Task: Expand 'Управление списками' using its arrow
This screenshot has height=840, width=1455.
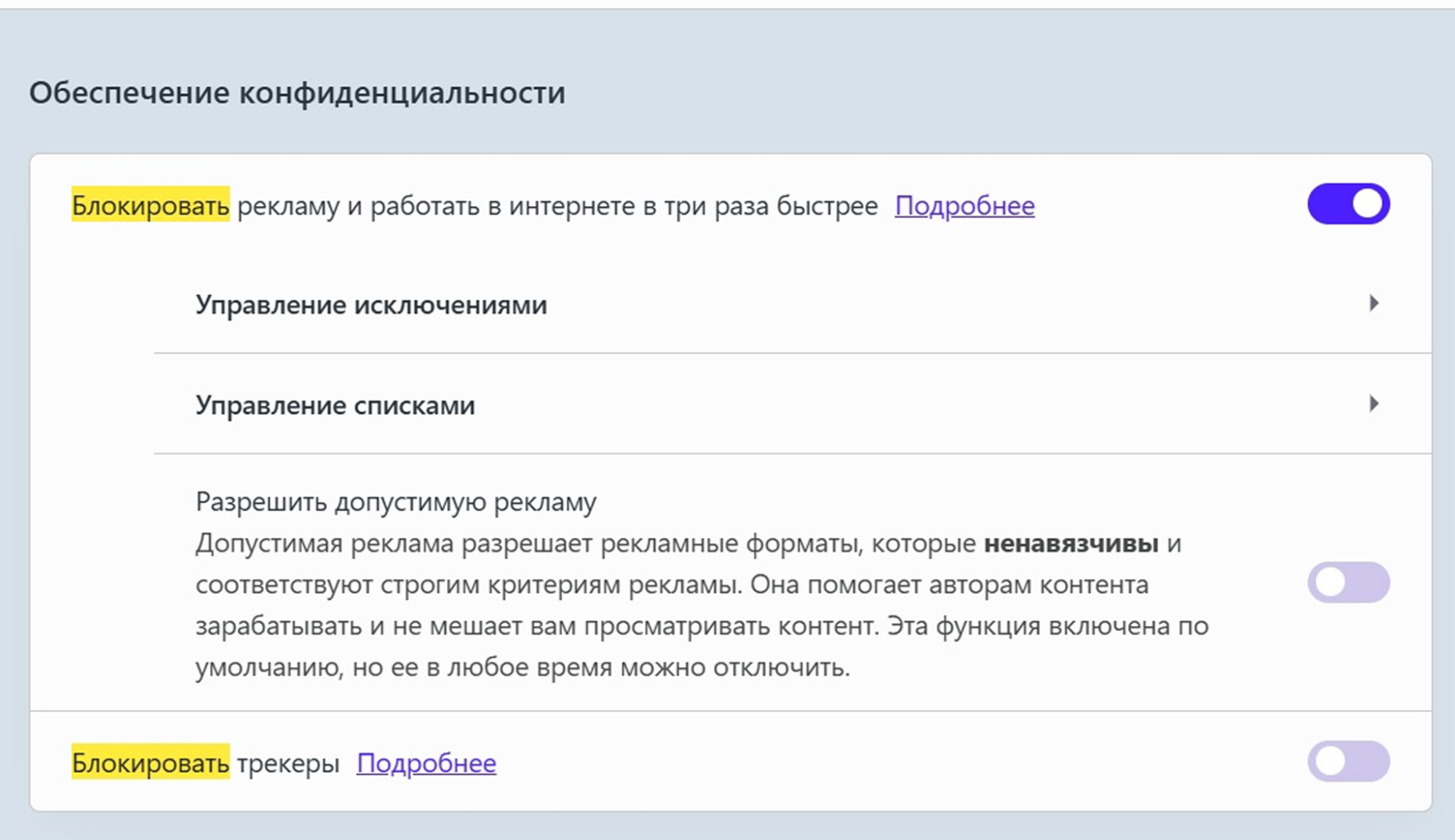Action: click(1373, 403)
